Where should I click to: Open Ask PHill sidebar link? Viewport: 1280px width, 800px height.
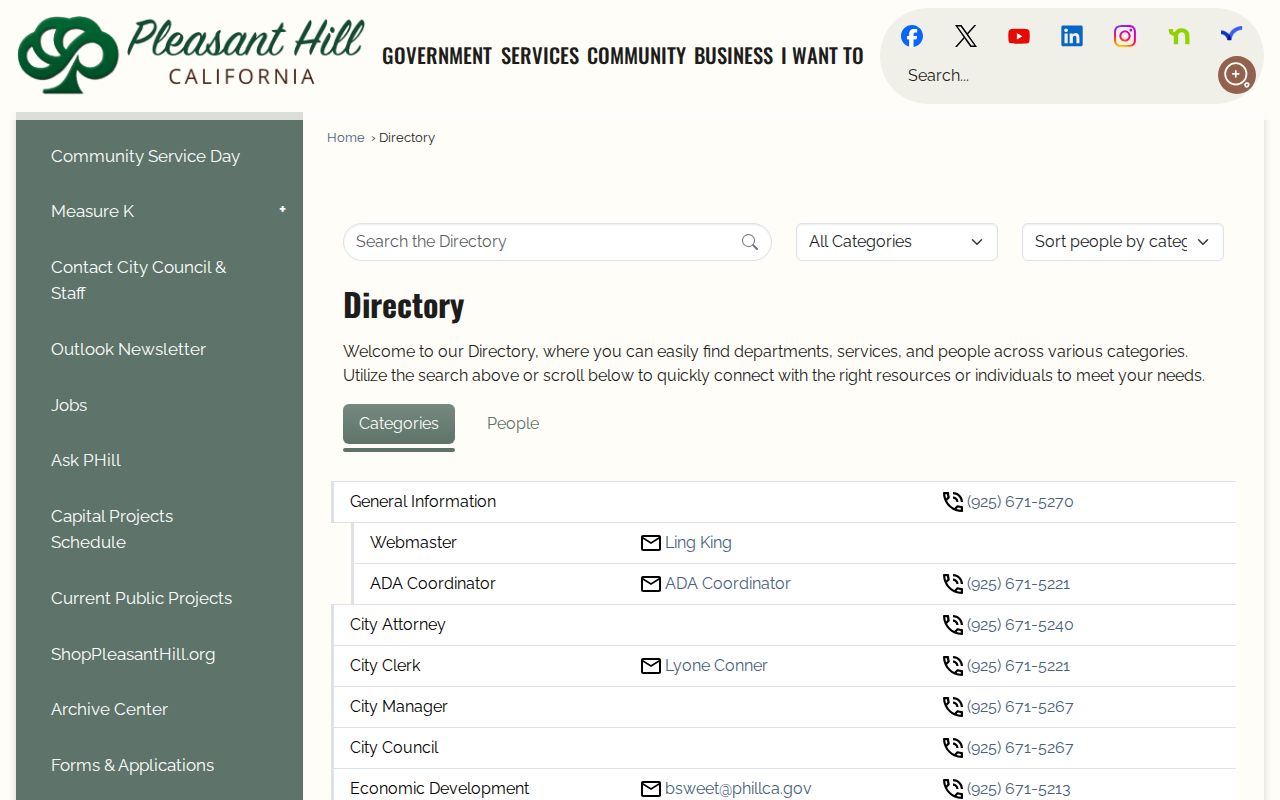(x=86, y=460)
